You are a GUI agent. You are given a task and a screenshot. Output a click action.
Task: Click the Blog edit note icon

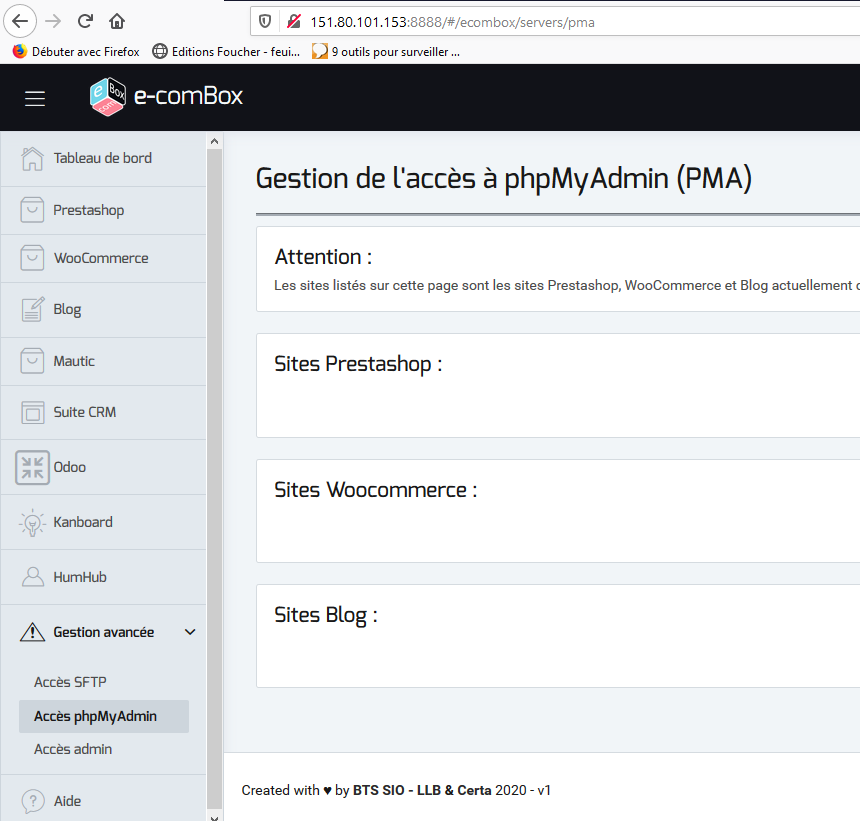32,309
